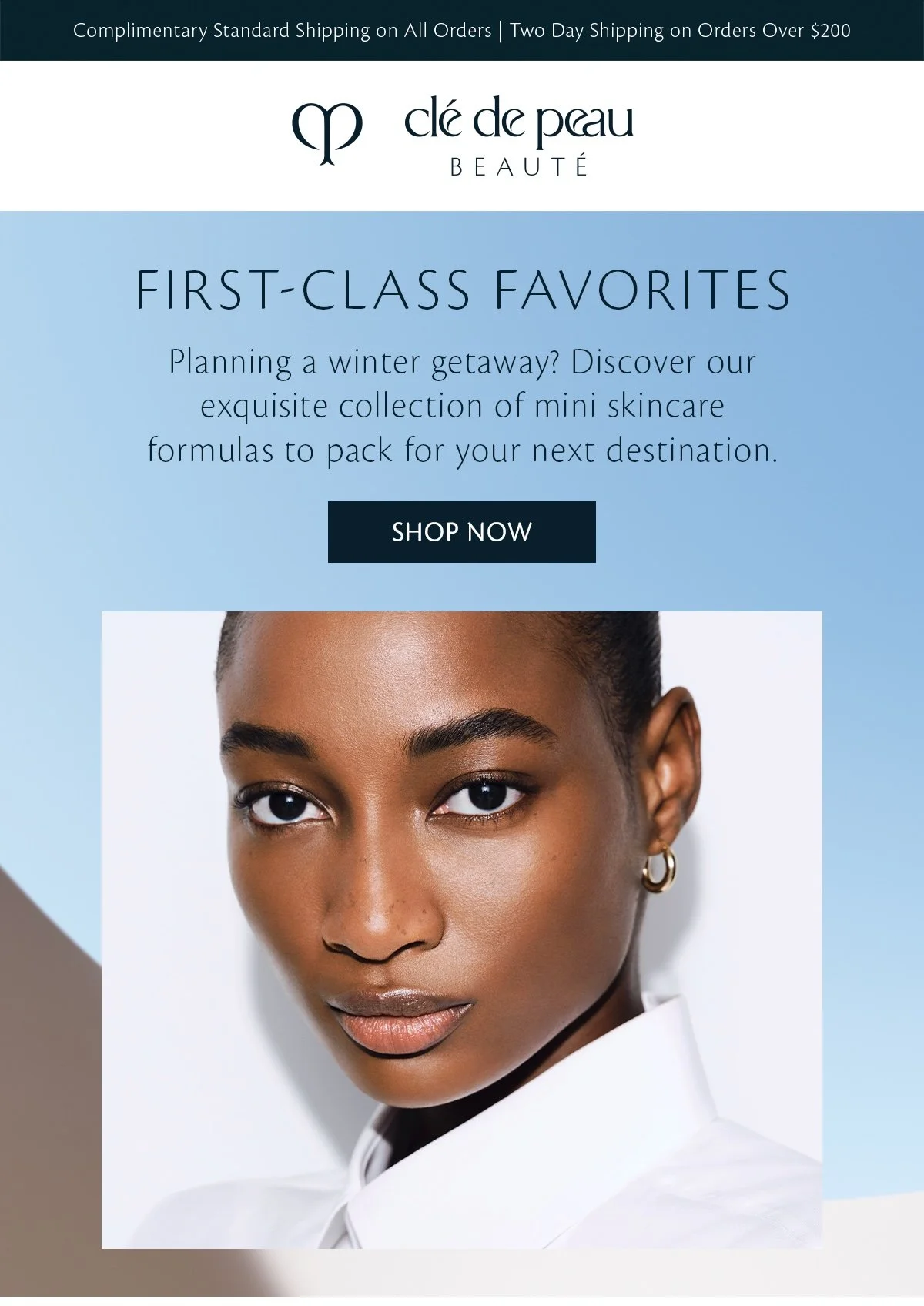Click the Clé de Peau emblem logo

[x=326, y=134]
